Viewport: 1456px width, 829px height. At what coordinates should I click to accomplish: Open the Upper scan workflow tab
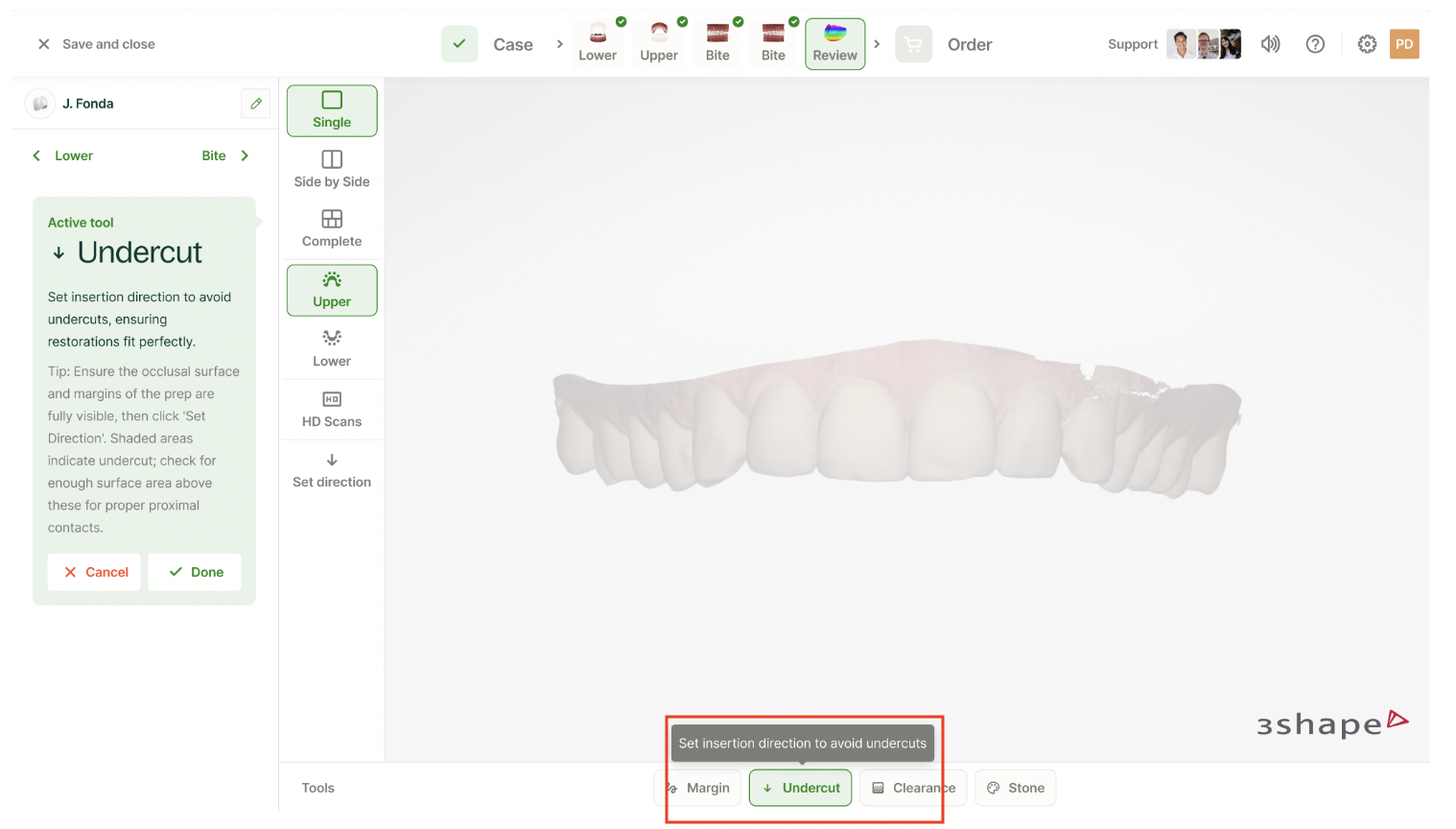pos(659,44)
